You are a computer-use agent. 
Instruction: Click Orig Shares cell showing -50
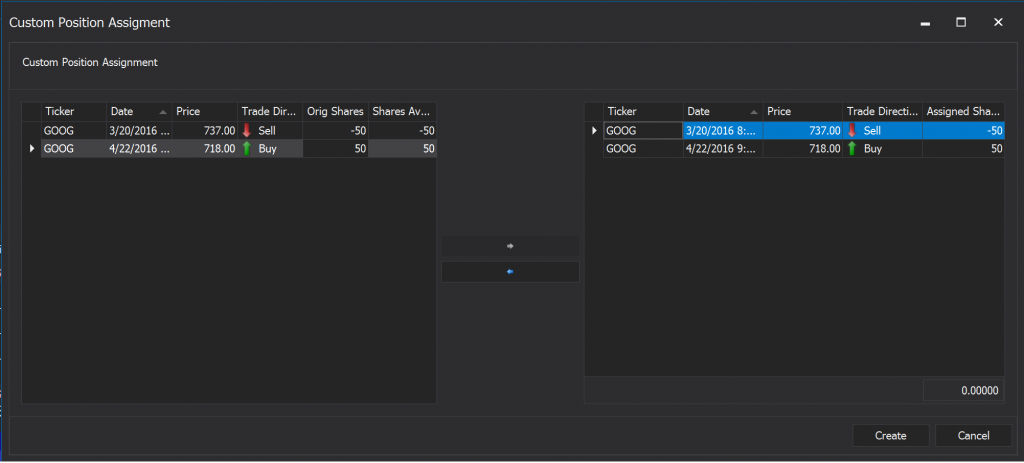[x=335, y=131]
